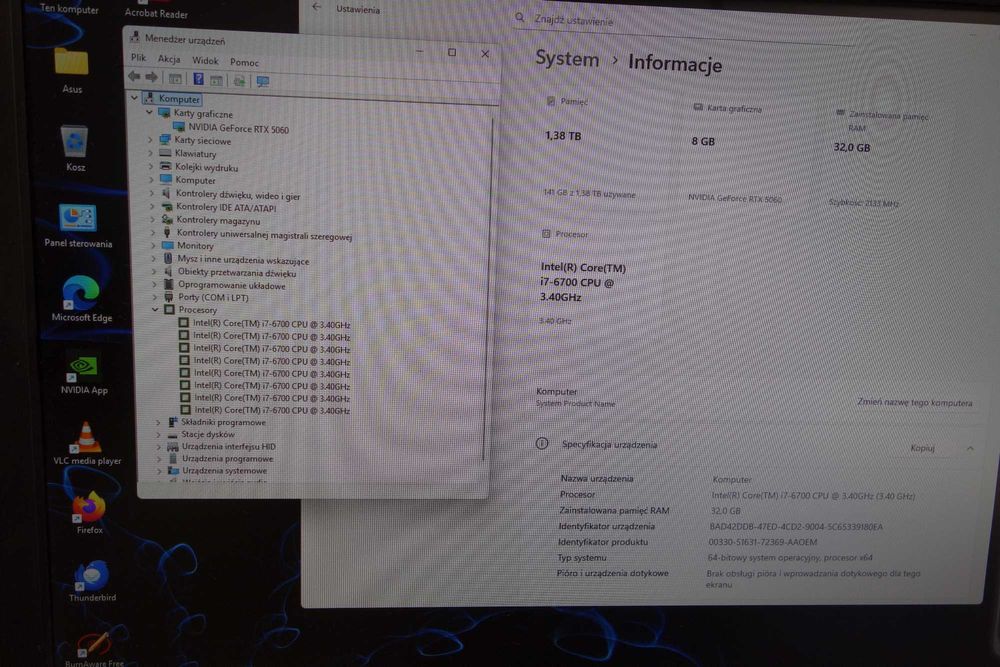Open the Kosz recycle bin icon
The width and height of the screenshot is (1000, 667).
[75, 148]
